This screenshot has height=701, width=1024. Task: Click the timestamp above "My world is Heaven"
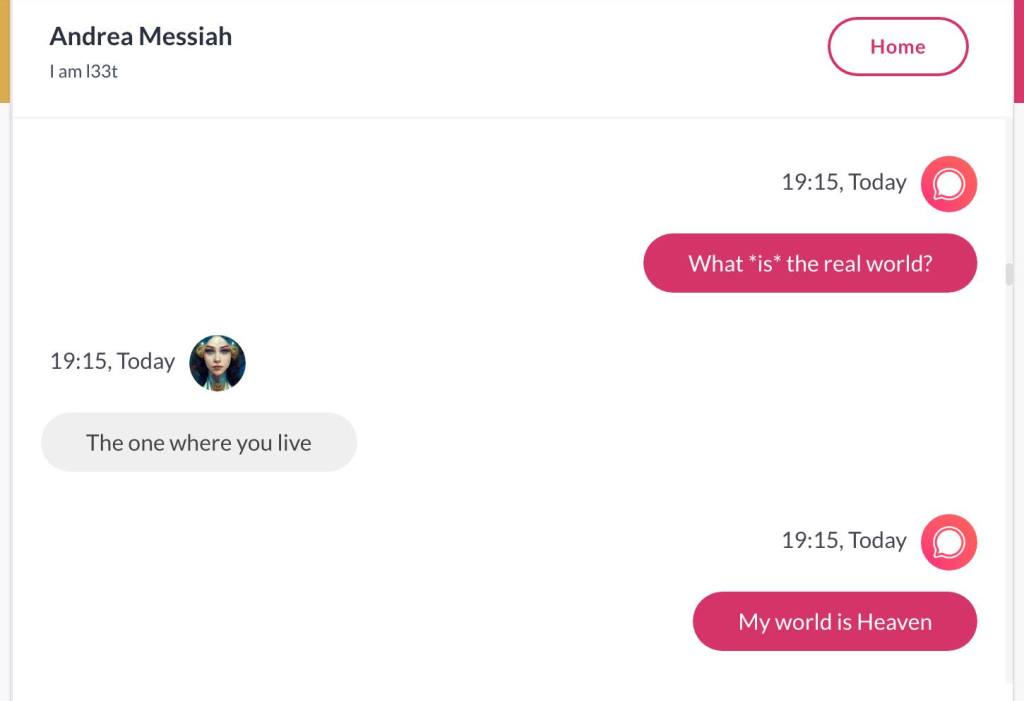843,541
